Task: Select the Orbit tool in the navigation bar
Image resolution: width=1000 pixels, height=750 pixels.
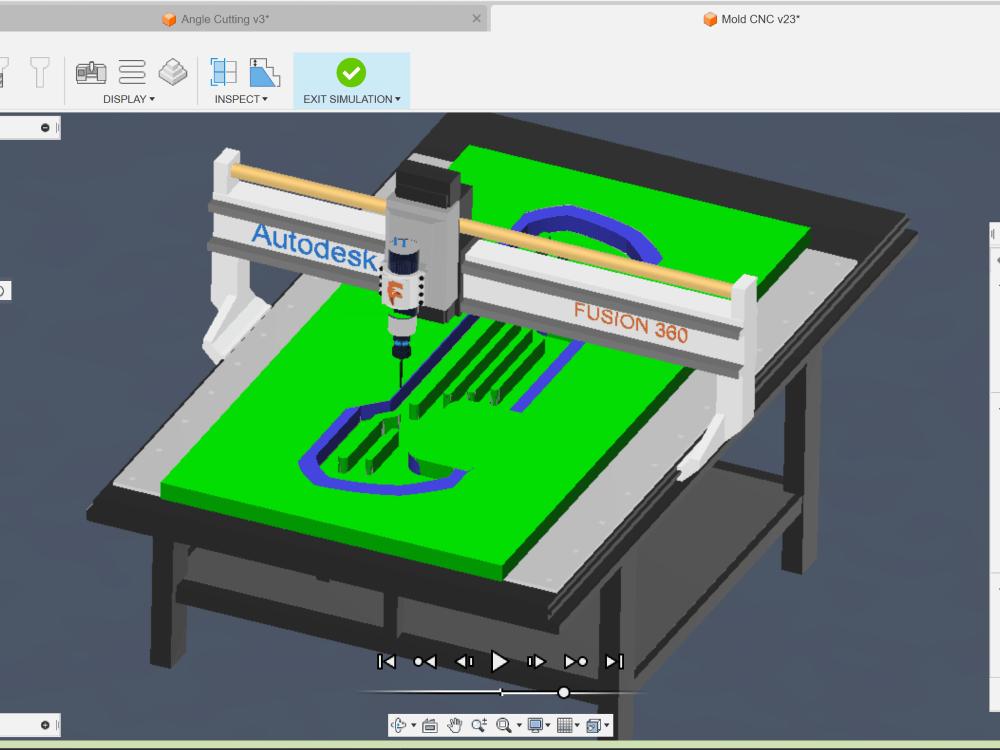Action: click(399, 725)
